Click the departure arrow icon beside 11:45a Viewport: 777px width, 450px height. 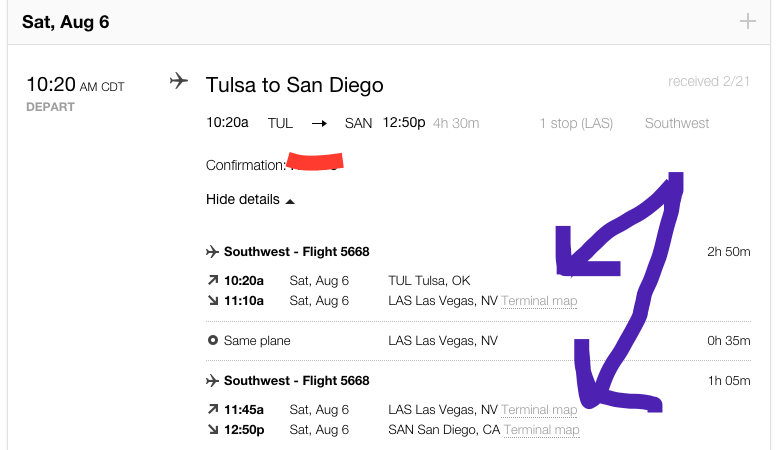(212, 409)
